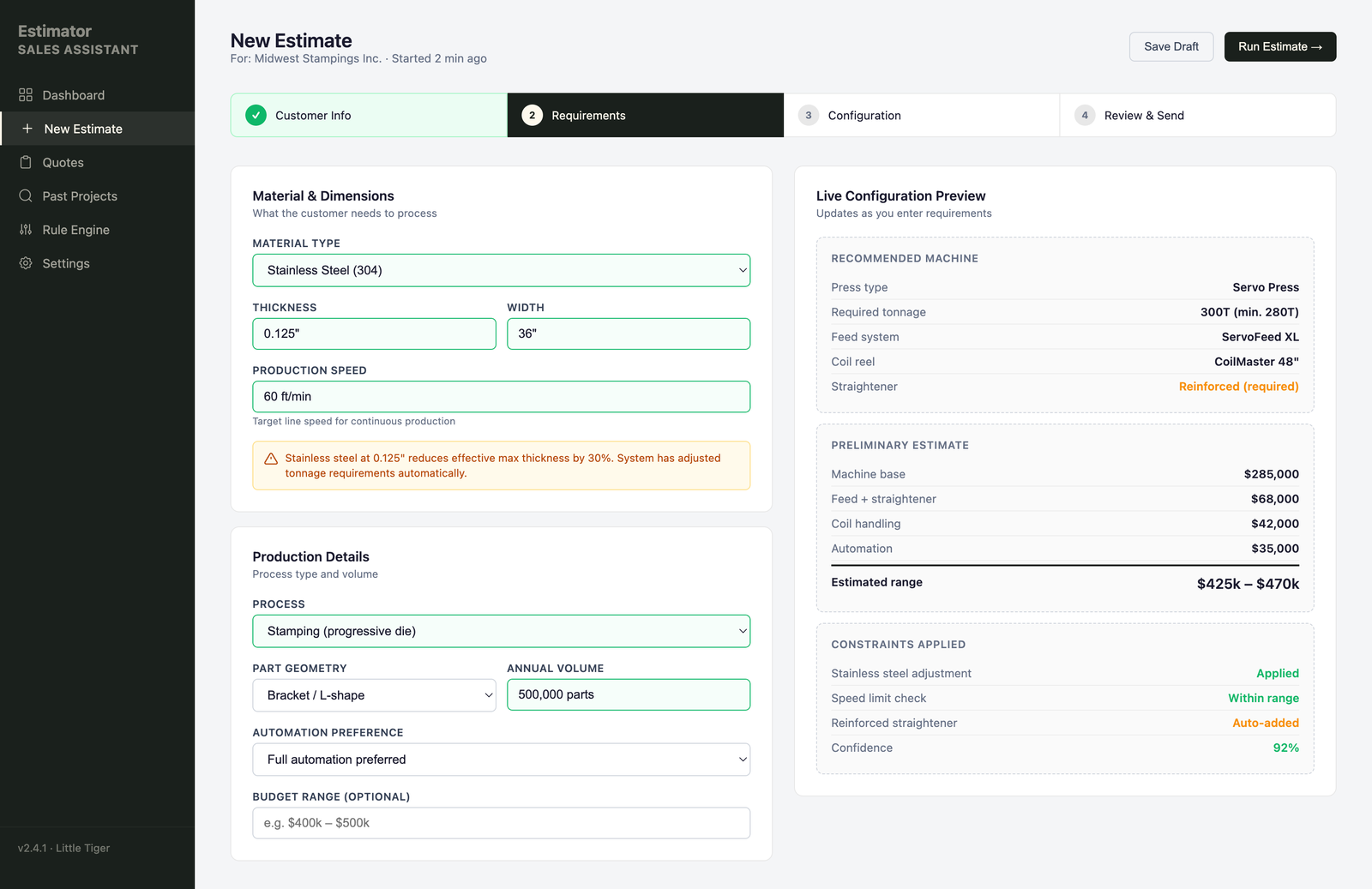
Task: Click the green checkmark on Customer Info
Action: 255,115
